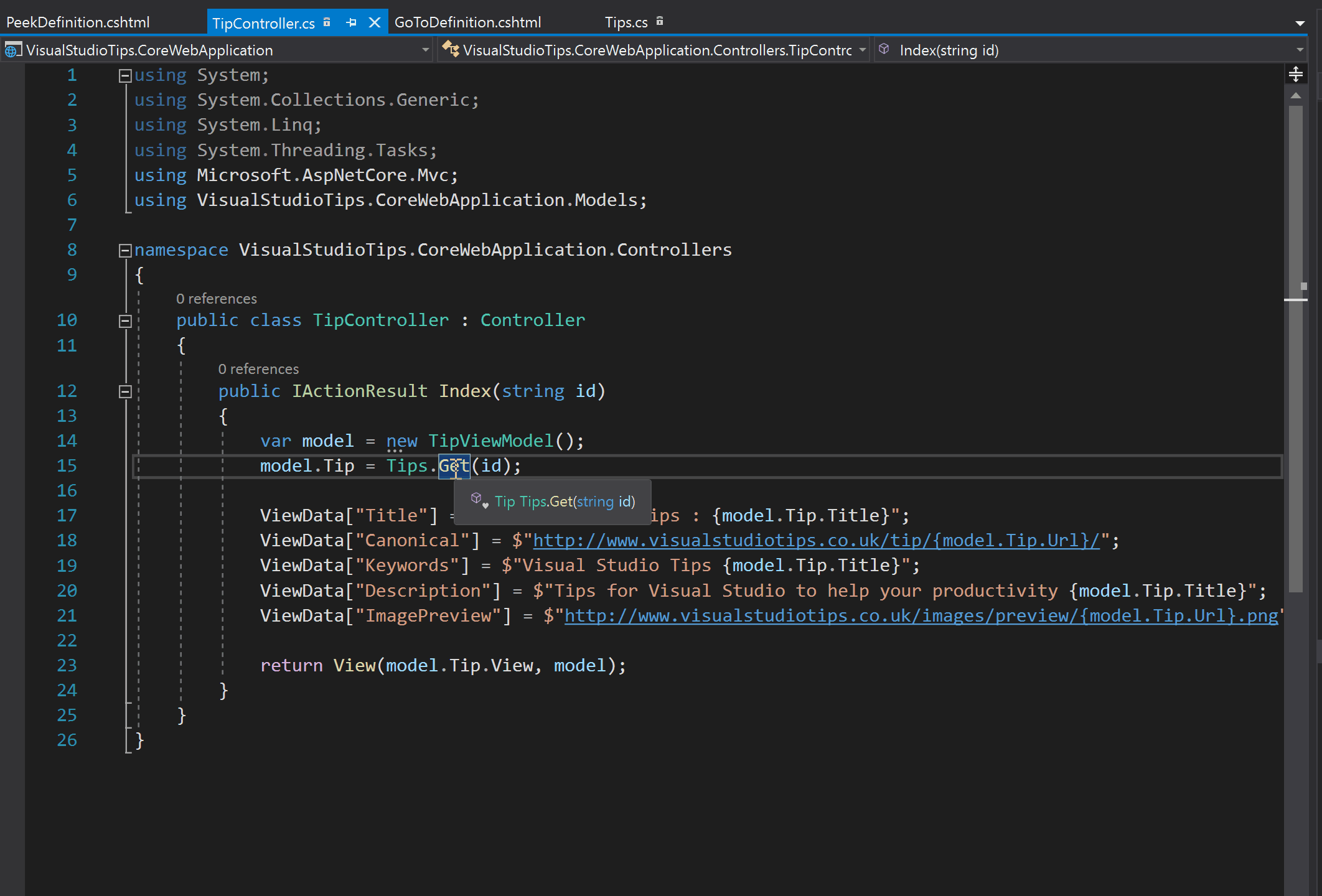Open the document list dropdown at tab row's right edge

click(1301, 22)
